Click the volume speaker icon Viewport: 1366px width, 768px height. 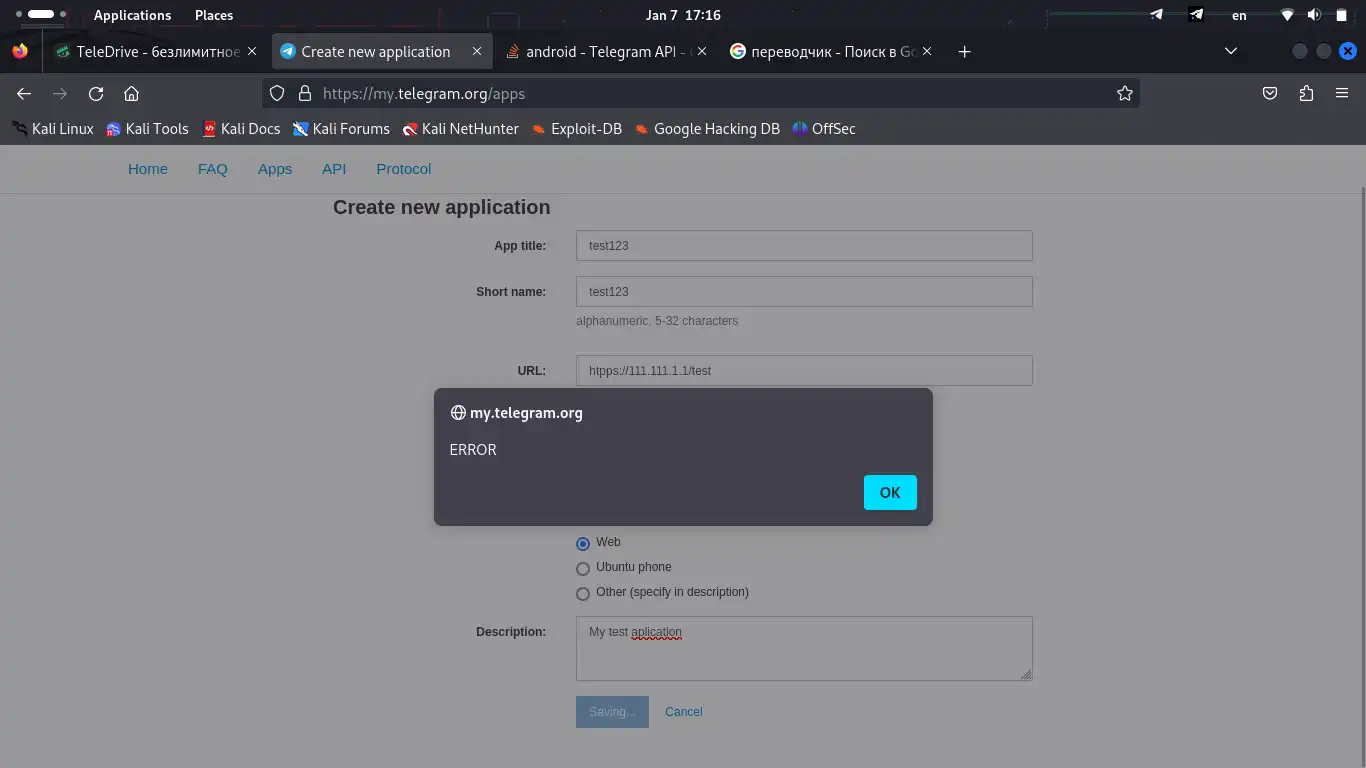tap(1314, 15)
